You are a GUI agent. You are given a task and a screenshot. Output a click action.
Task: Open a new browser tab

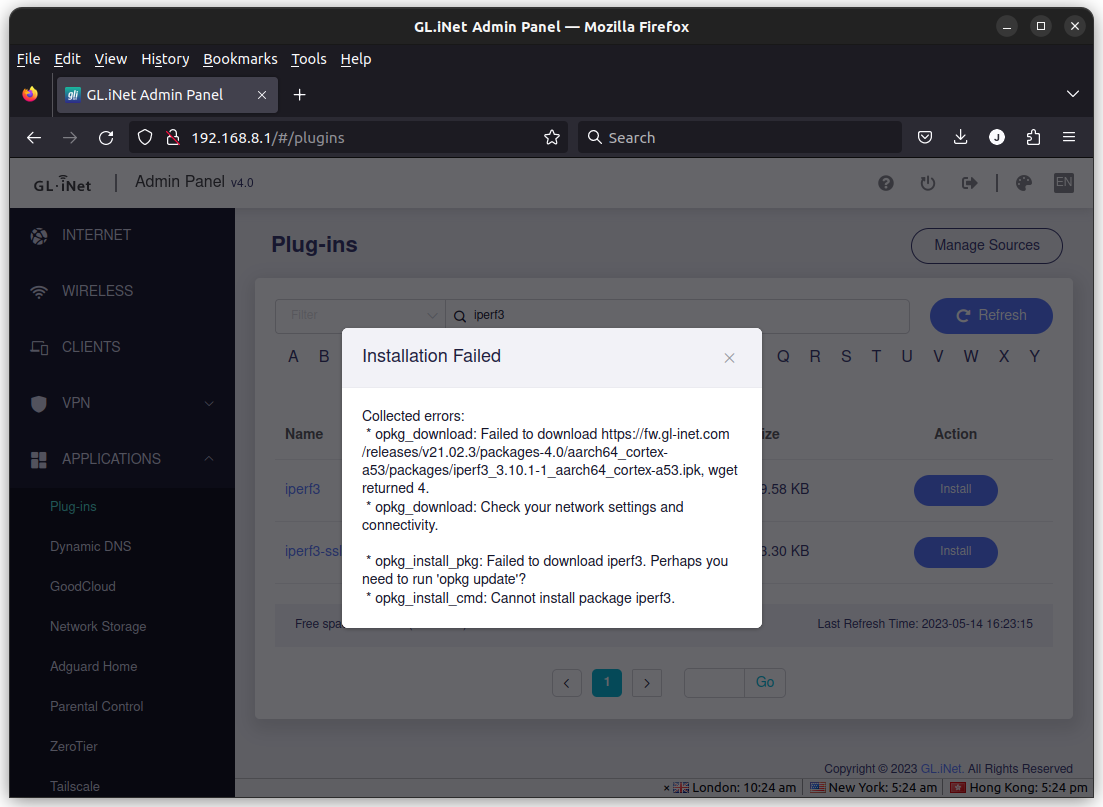[300, 95]
